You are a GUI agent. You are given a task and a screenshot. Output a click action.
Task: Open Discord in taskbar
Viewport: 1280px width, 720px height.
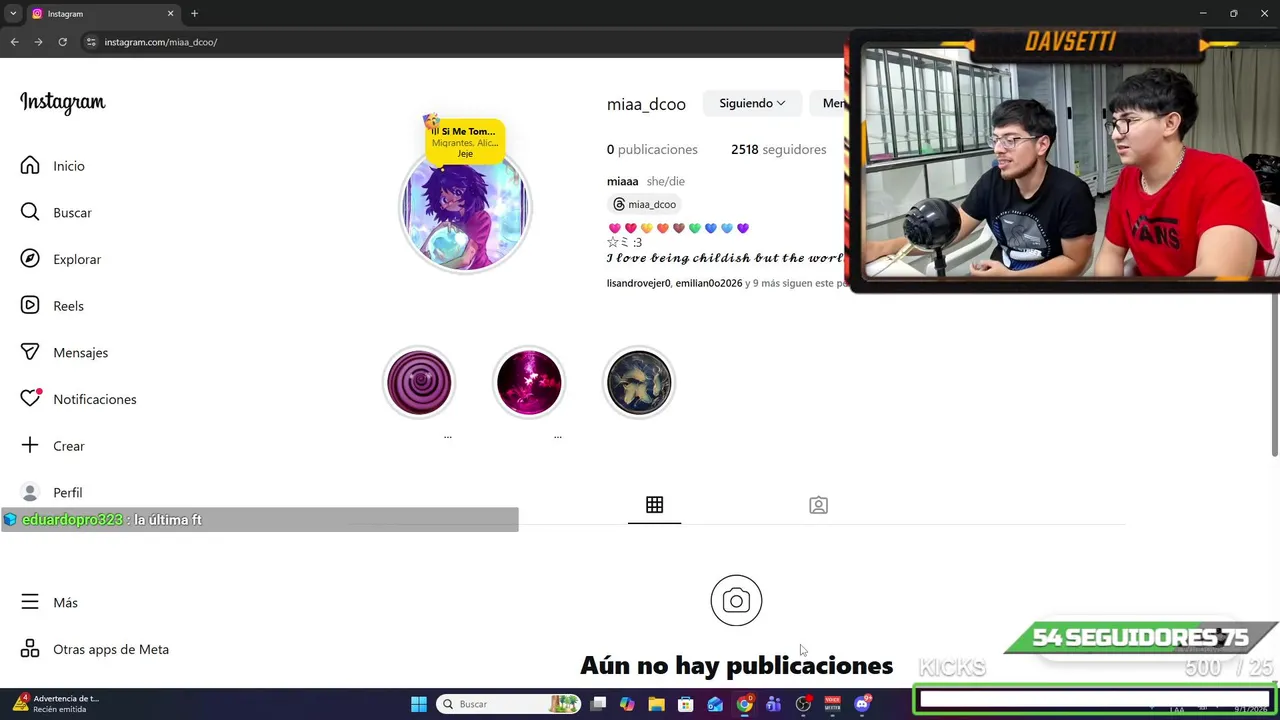(862, 704)
